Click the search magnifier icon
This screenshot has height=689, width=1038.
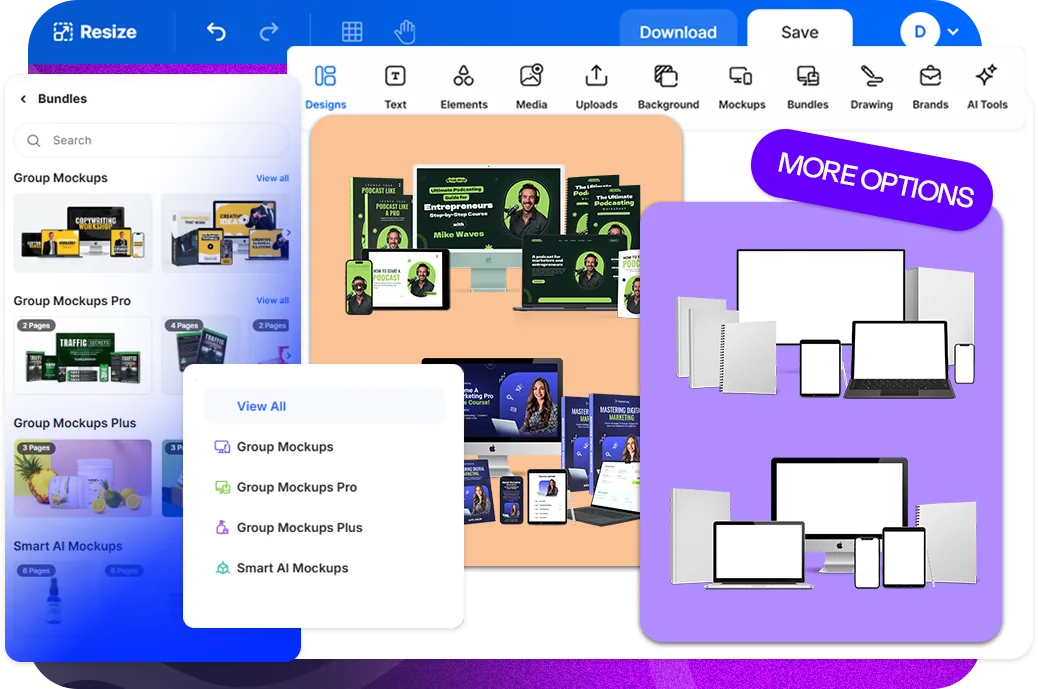34,140
